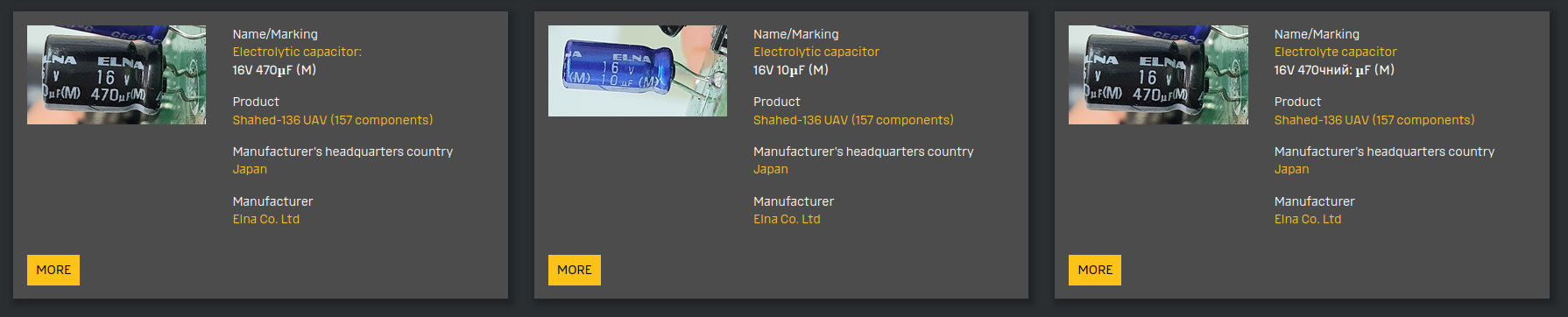
Task: Select Japan country link in the first card
Action: tap(250, 169)
